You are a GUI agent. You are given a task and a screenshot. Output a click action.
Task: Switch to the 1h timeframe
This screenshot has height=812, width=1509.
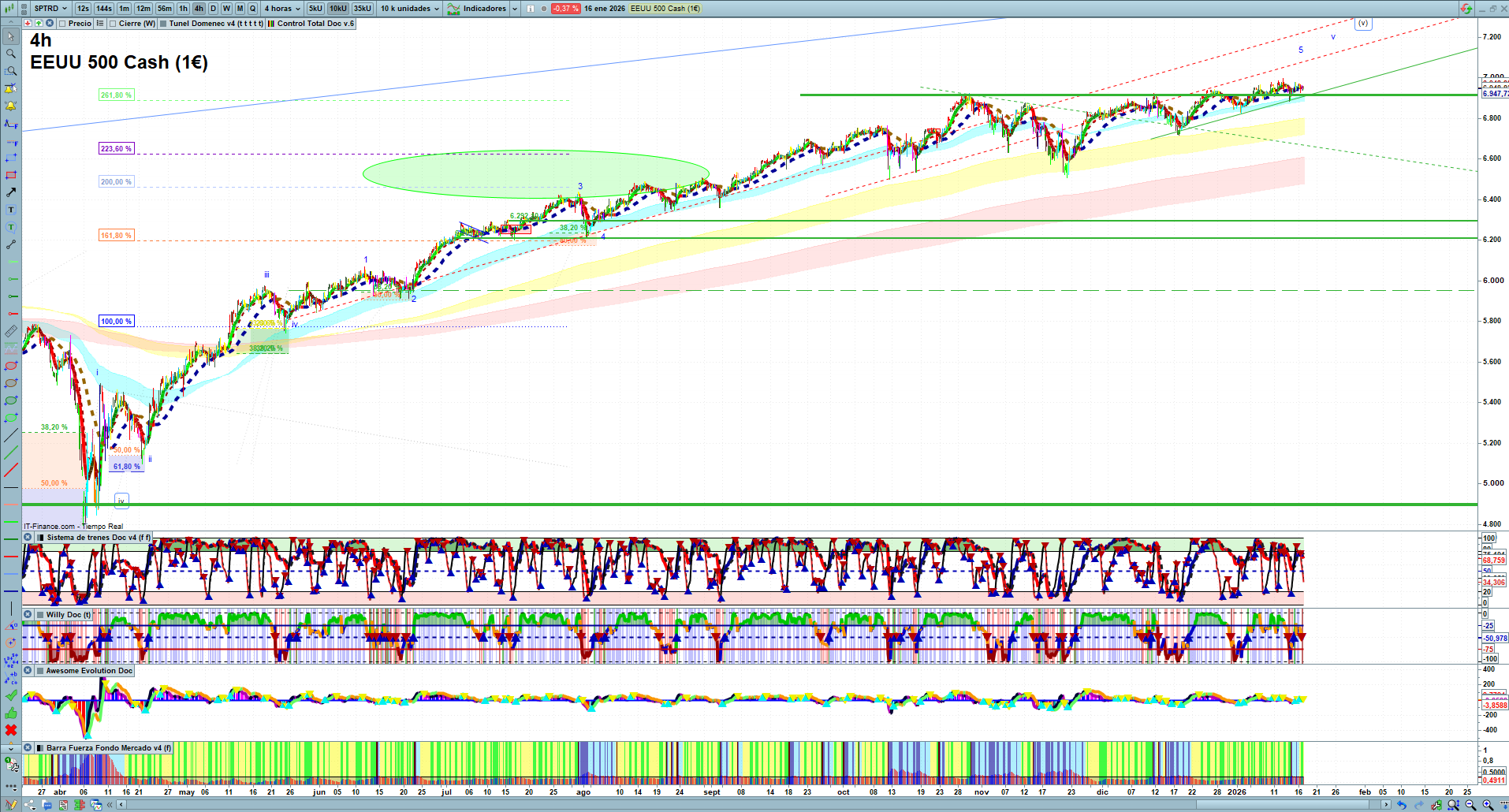click(x=184, y=9)
